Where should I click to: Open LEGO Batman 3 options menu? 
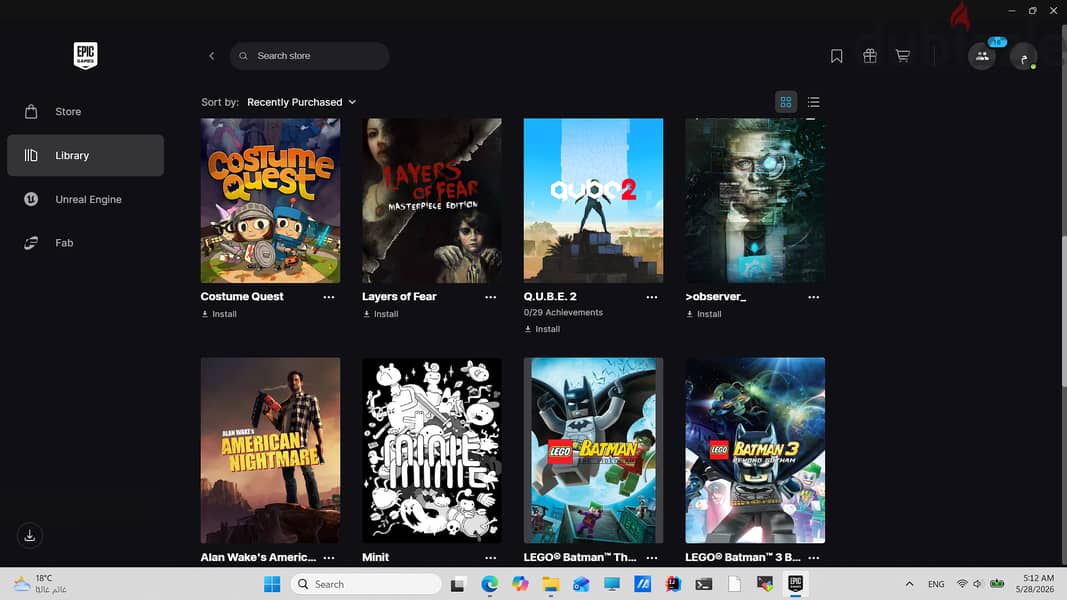[x=814, y=558]
